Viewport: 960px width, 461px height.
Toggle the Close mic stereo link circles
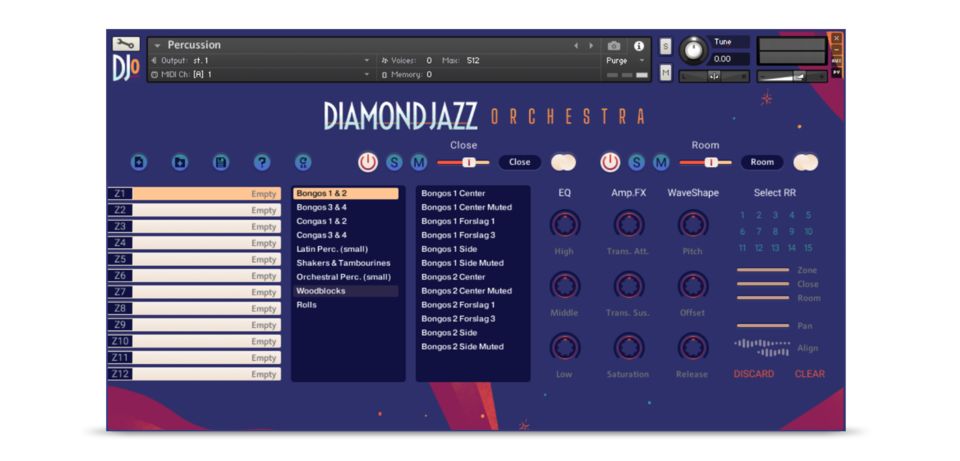click(564, 162)
